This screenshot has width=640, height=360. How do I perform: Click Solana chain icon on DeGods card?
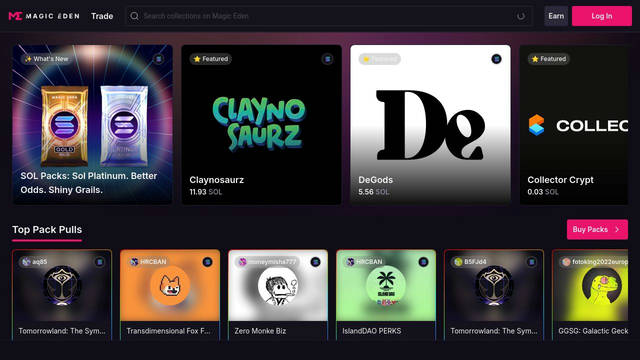(x=496, y=59)
